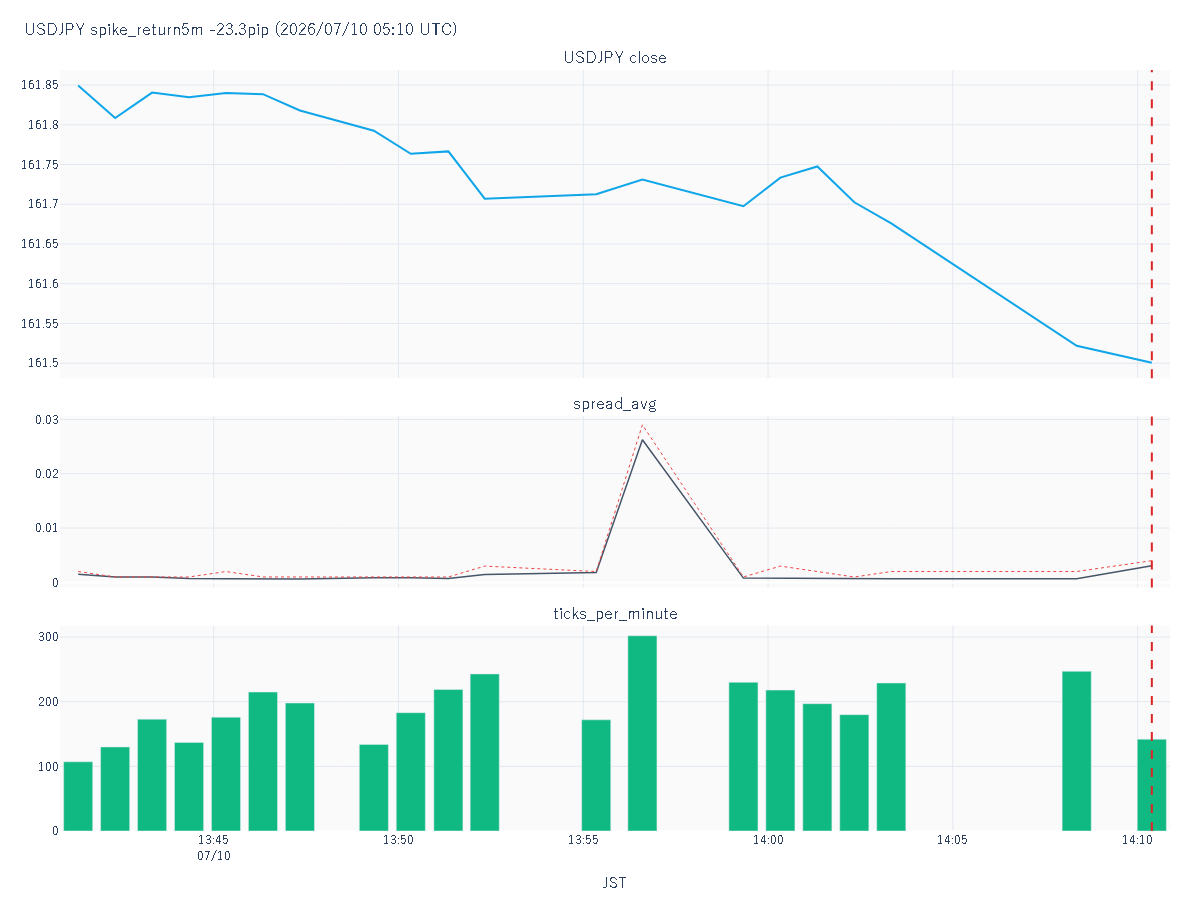Click the close line local peak near 14:01

click(x=817, y=166)
